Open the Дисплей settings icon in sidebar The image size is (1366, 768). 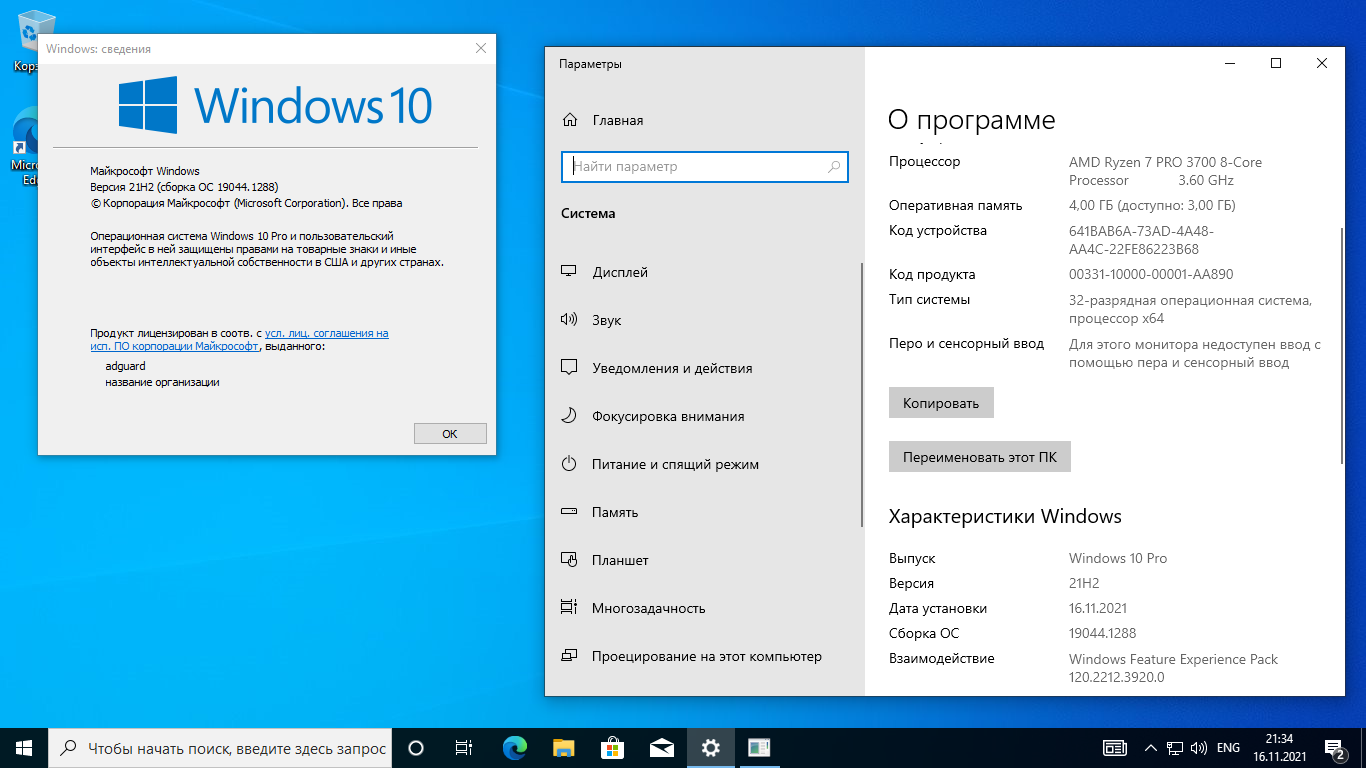(569, 272)
